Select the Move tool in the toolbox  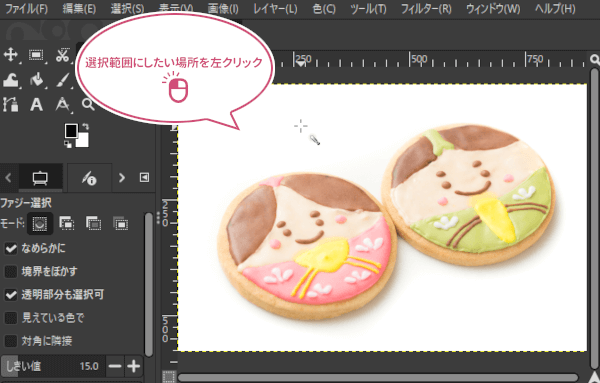pyautogui.click(x=10, y=55)
